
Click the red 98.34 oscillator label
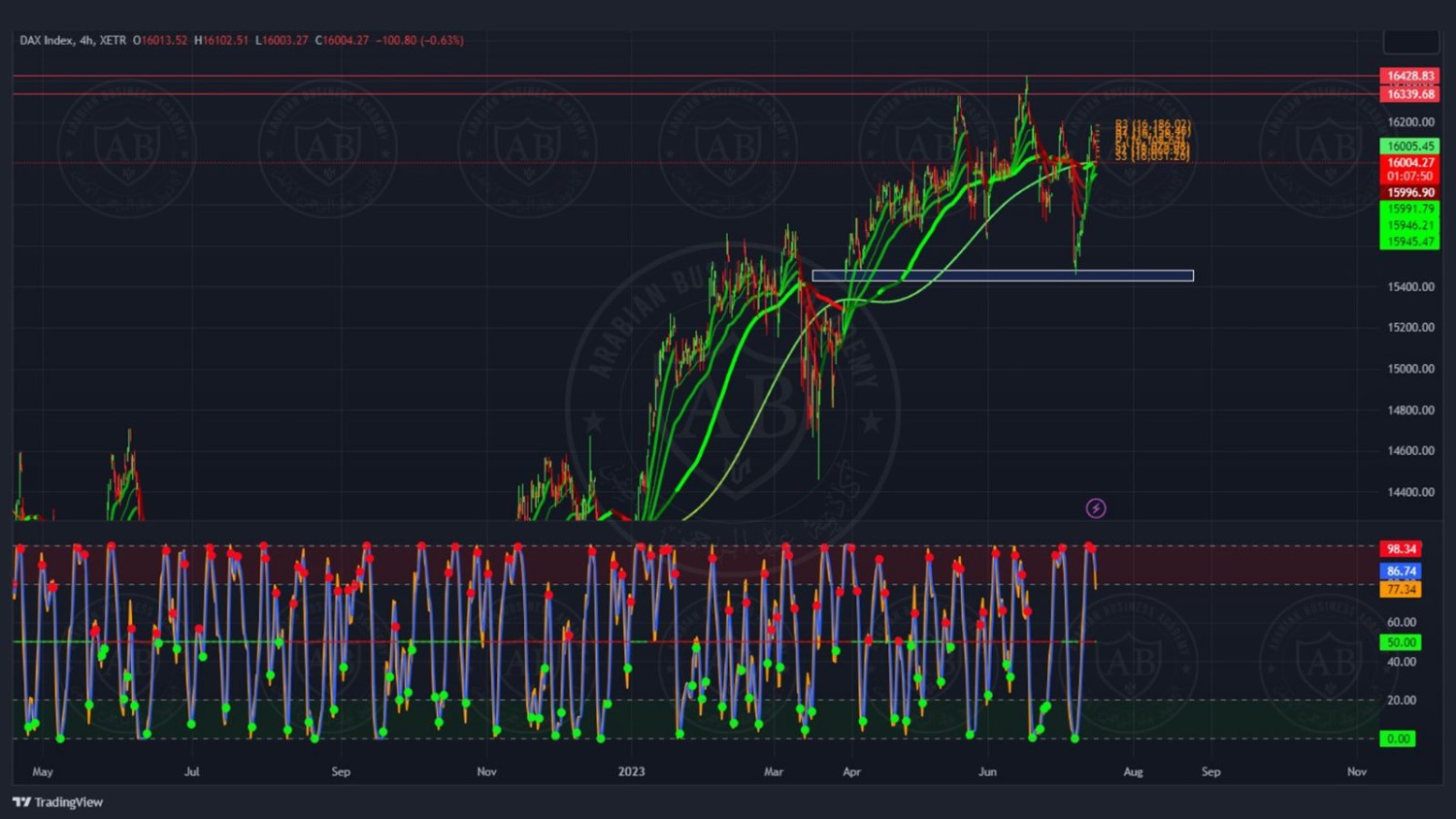pyautogui.click(x=1401, y=549)
